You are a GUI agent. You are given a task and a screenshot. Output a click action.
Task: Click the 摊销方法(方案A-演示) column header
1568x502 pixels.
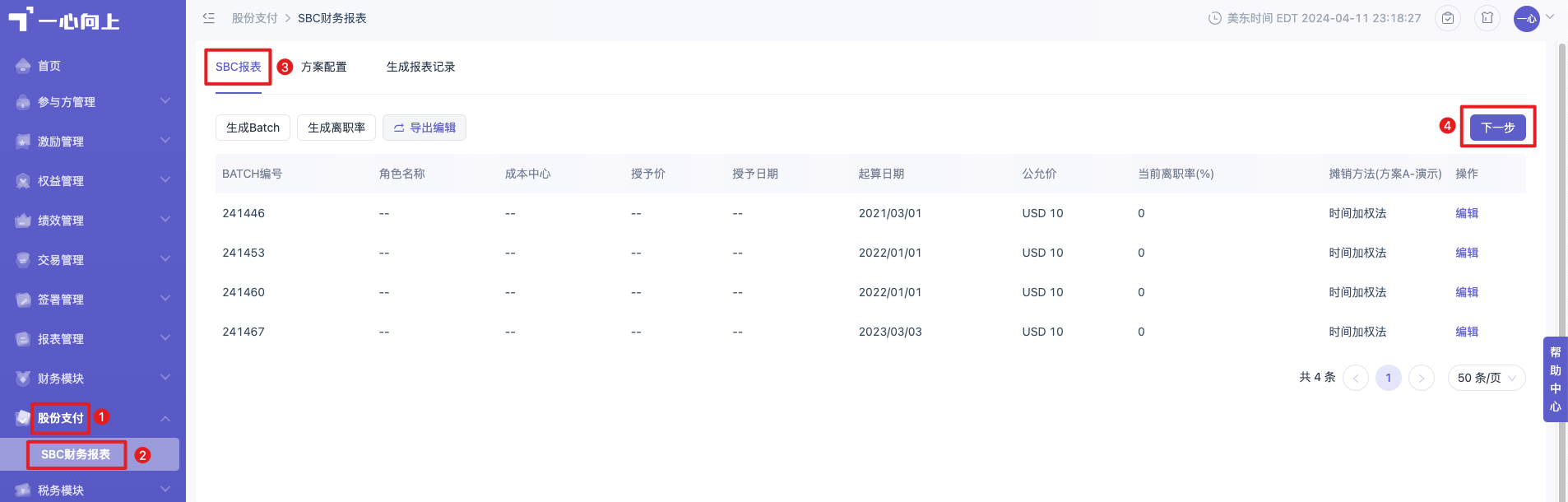coord(1385,174)
